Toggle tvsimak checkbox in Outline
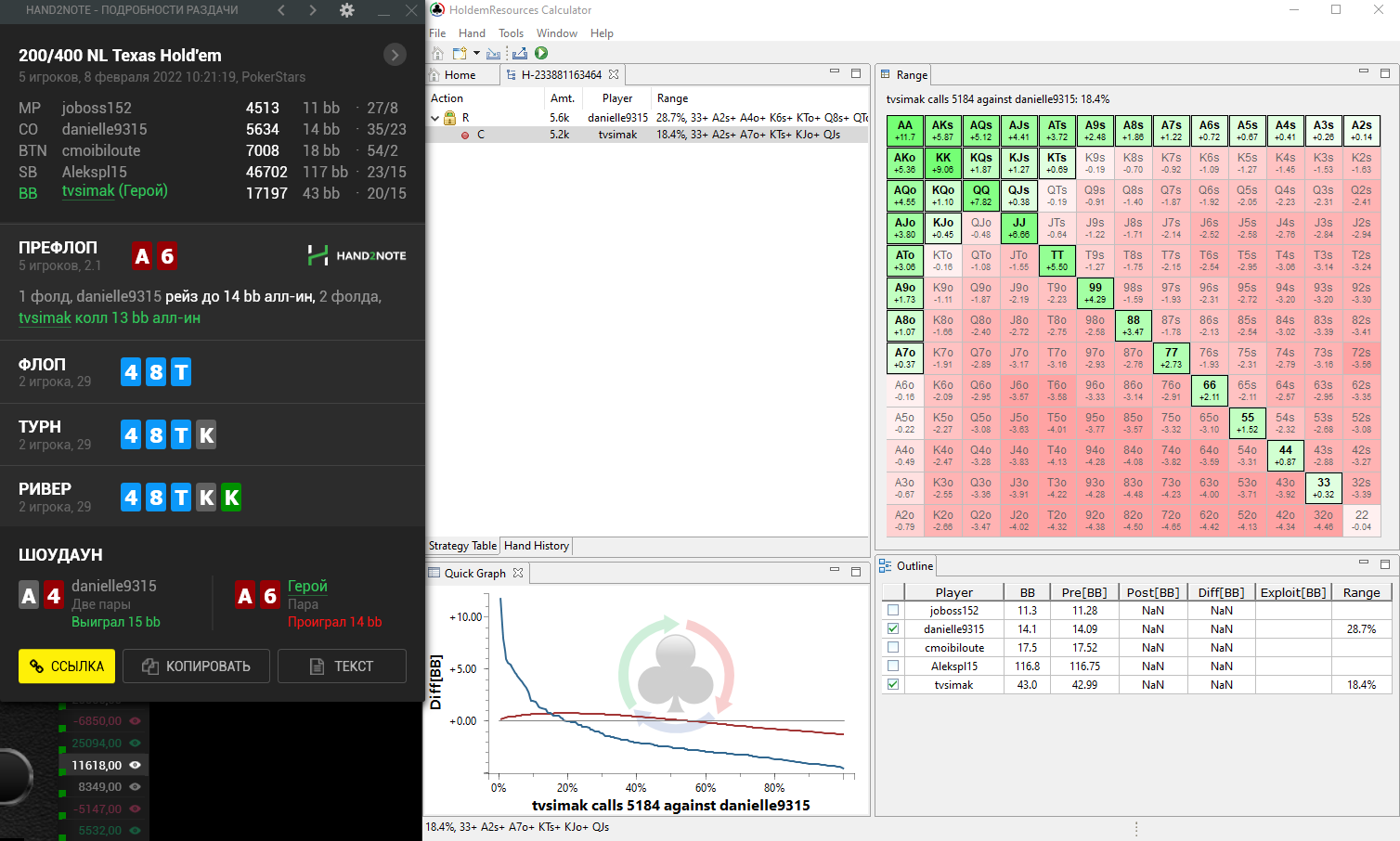 893,684
